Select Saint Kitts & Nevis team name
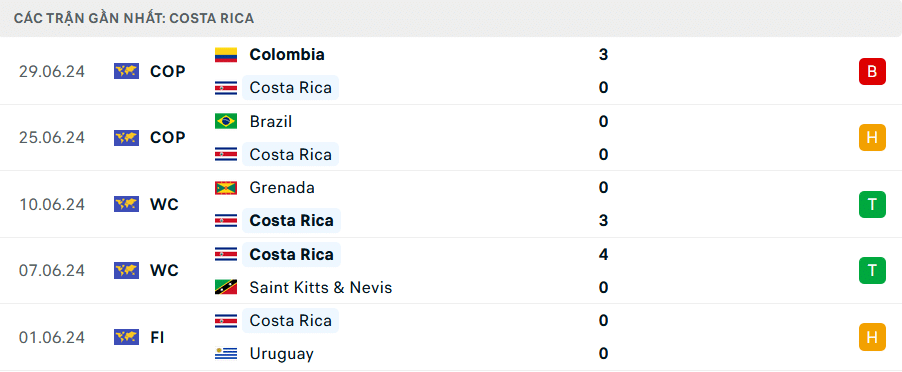The width and height of the screenshot is (902, 372). pos(321,287)
